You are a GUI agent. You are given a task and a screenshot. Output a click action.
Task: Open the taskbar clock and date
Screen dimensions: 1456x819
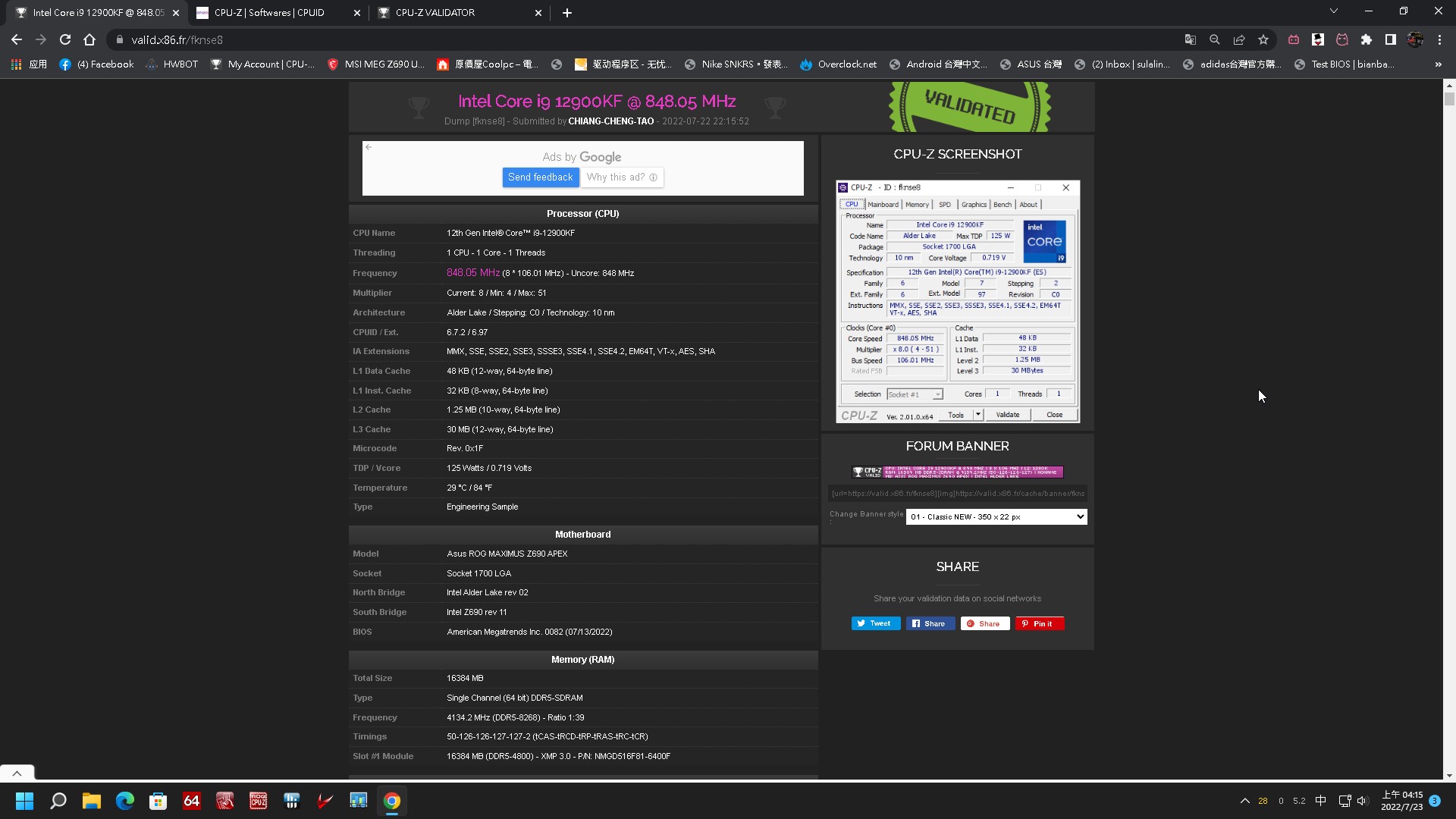[x=1401, y=801]
